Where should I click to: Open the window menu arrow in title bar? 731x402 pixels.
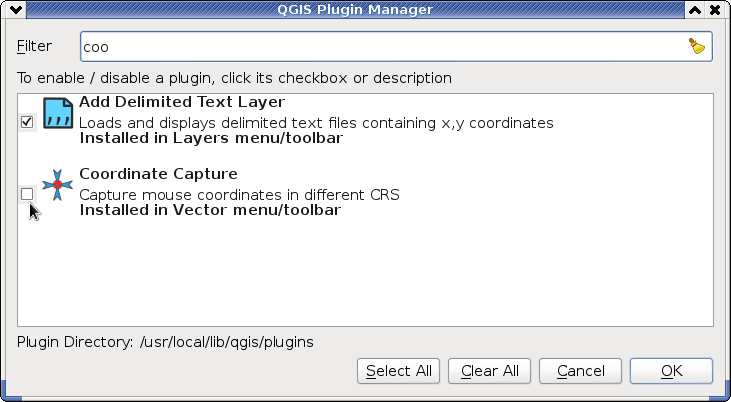point(15,10)
